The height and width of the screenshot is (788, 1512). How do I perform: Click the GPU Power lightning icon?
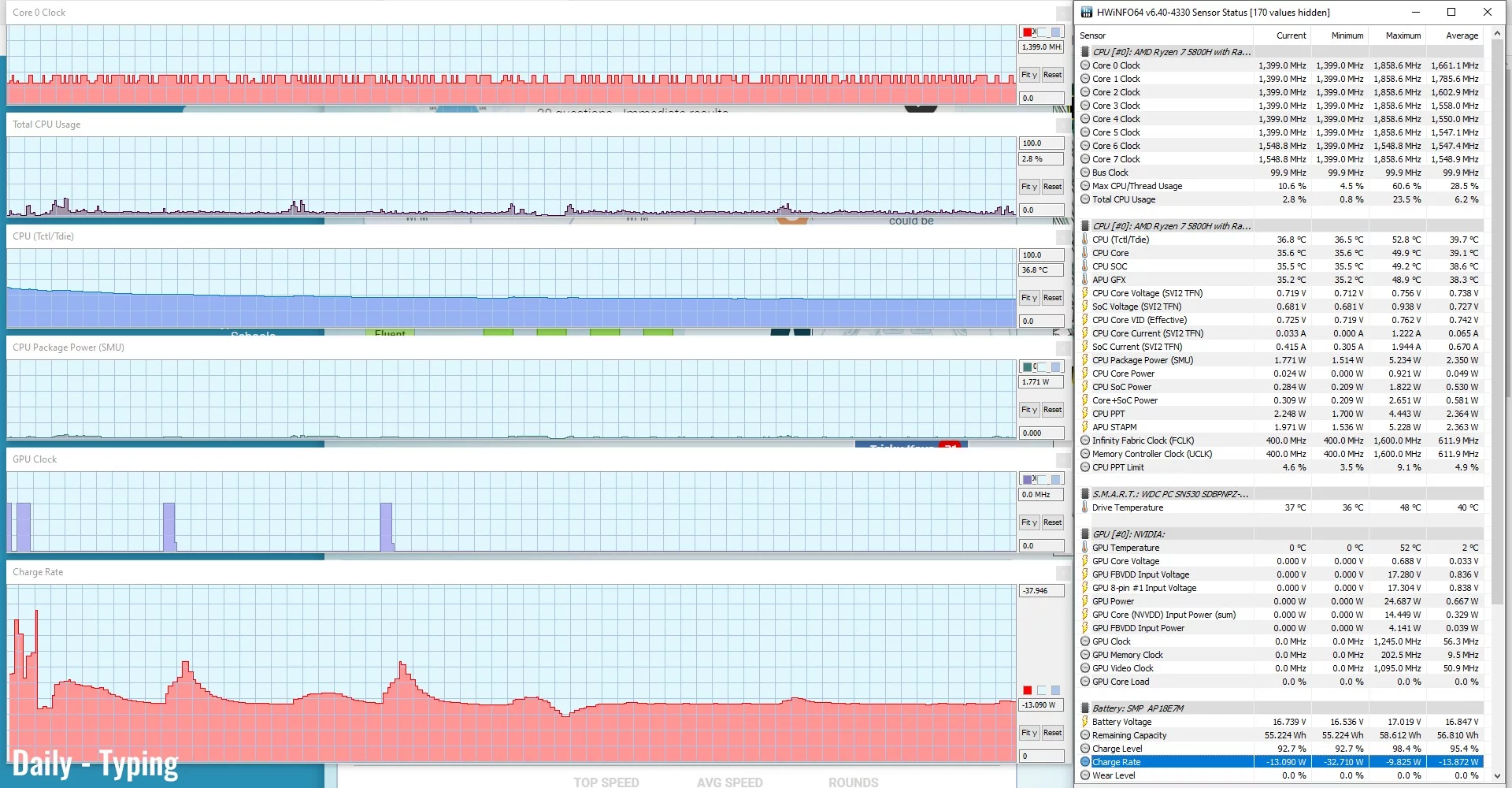coord(1085,601)
